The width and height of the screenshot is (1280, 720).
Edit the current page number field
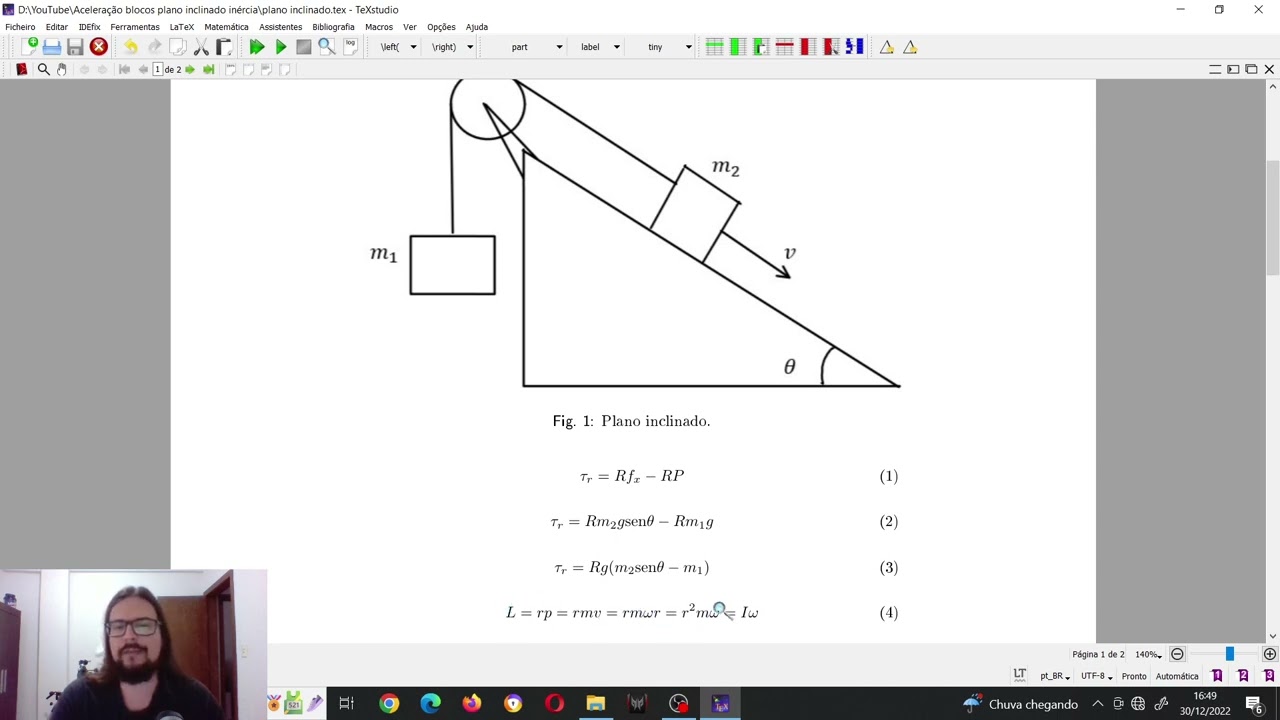pyautogui.click(x=158, y=69)
